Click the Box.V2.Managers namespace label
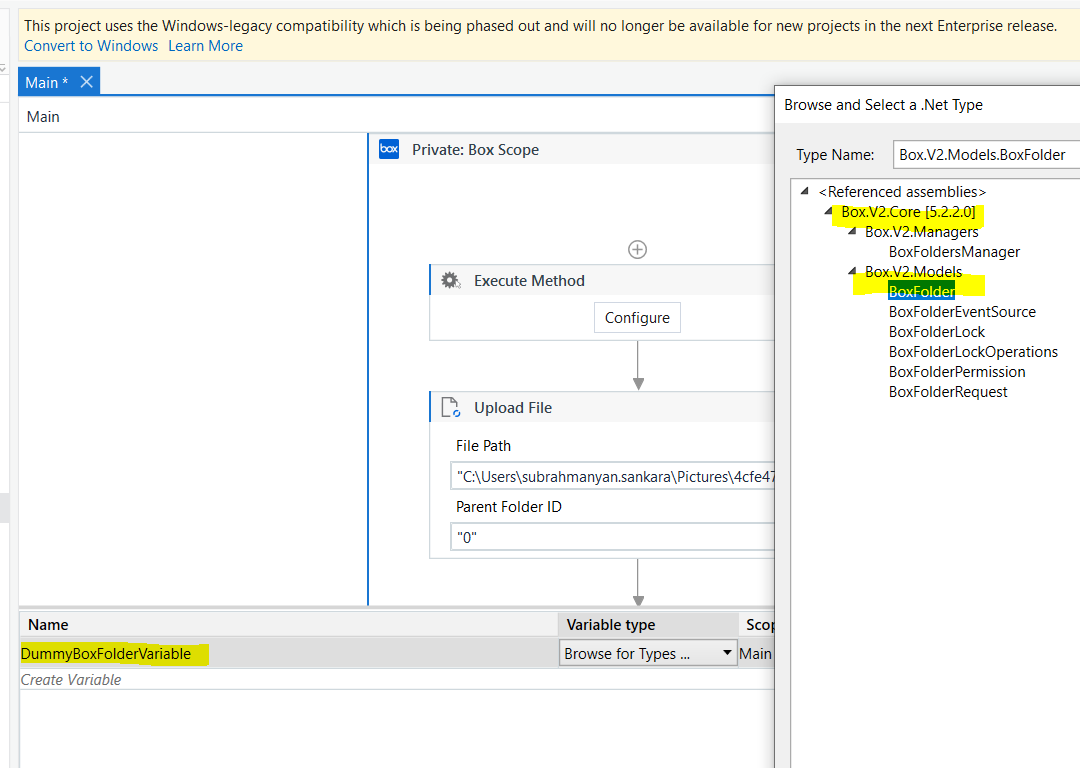The height and width of the screenshot is (768, 1080). tap(922, 232)
